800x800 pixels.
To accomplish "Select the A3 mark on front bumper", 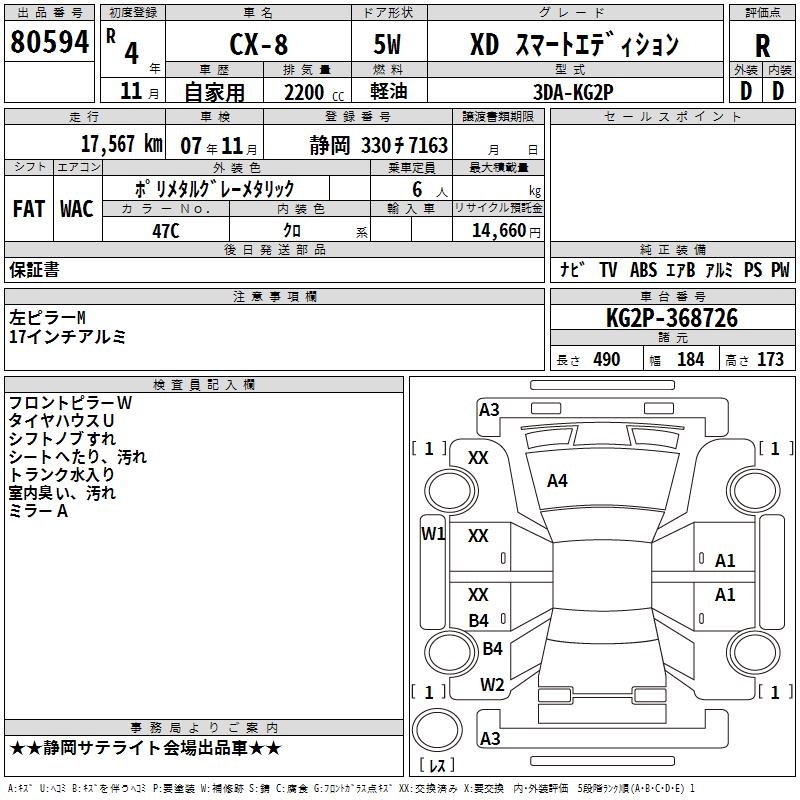I will coord(489,410).
